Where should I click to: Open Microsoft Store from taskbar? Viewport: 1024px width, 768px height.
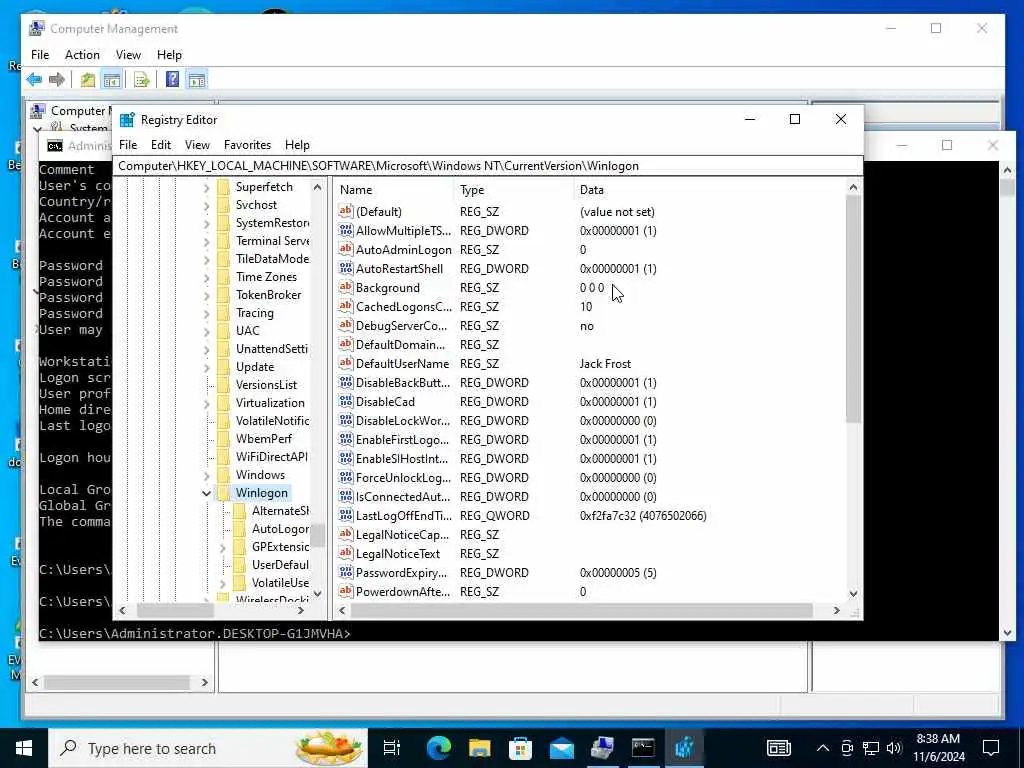(520, 748)
